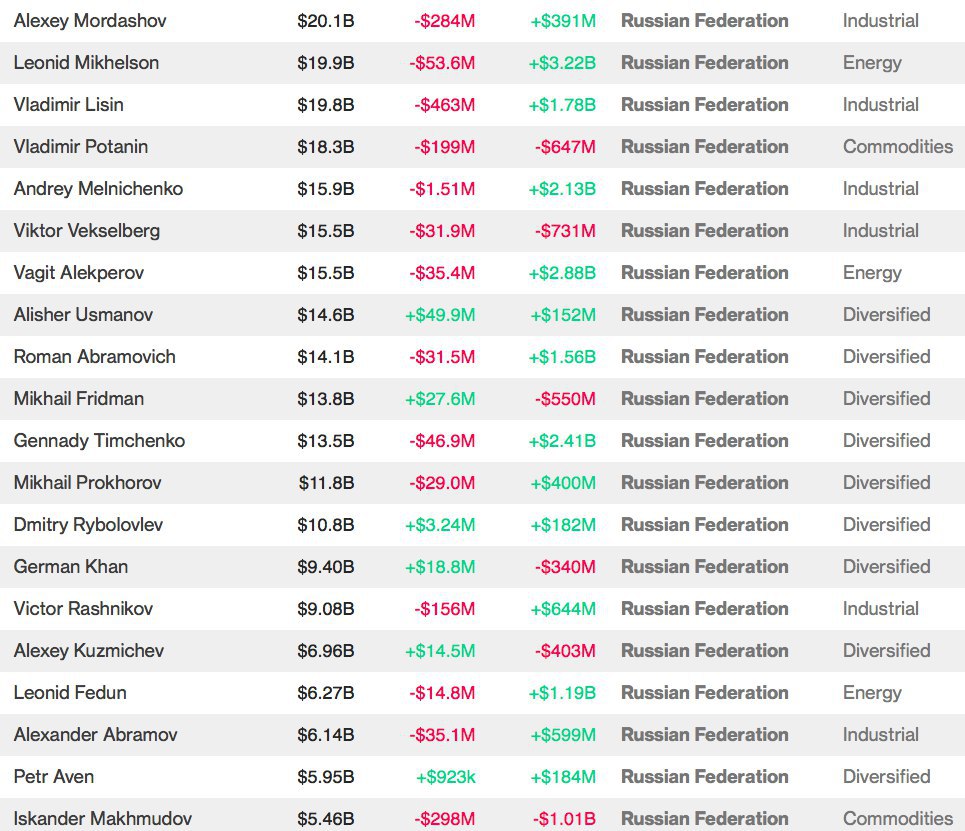Select the -$1.01B YTD change value
The image size is (965, 831).
[x=564, y=819]
